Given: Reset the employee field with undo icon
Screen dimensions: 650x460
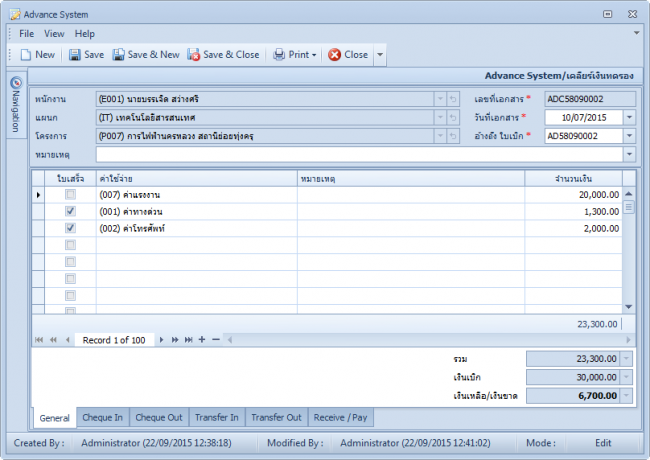Looking at the screenshot, I should pos(453,99).
